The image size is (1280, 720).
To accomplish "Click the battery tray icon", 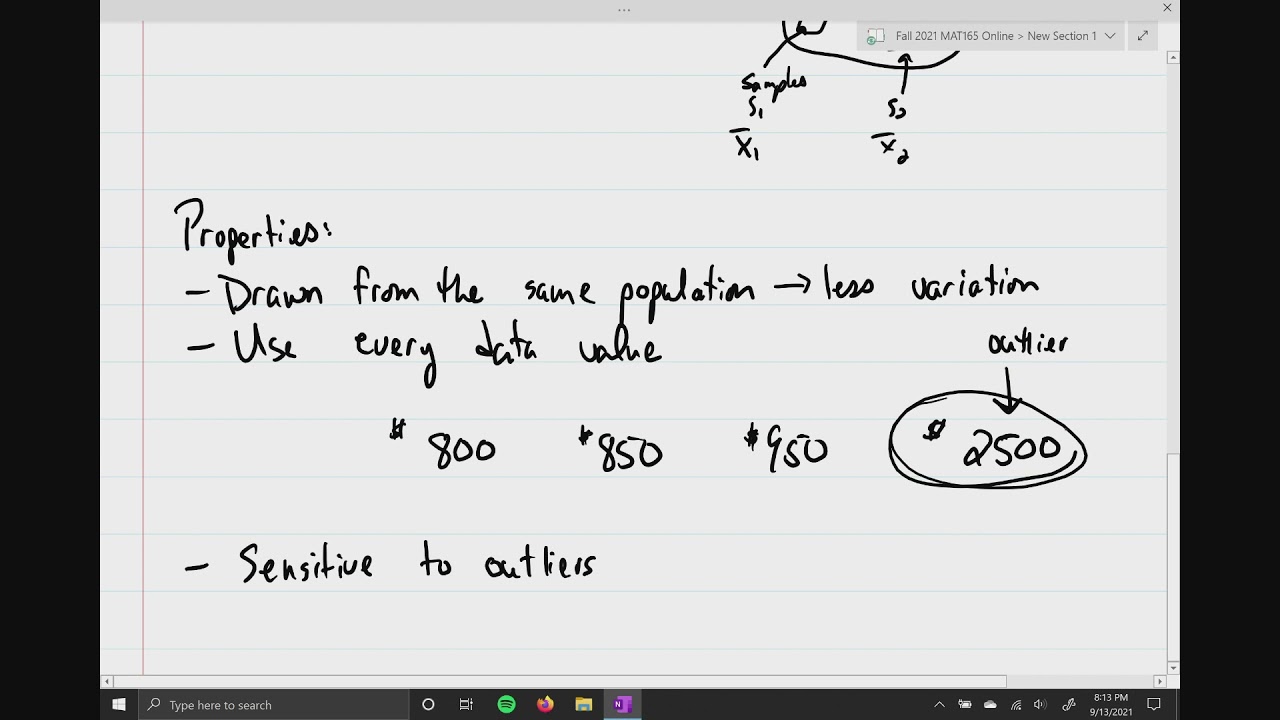I will tap(965, 705).
